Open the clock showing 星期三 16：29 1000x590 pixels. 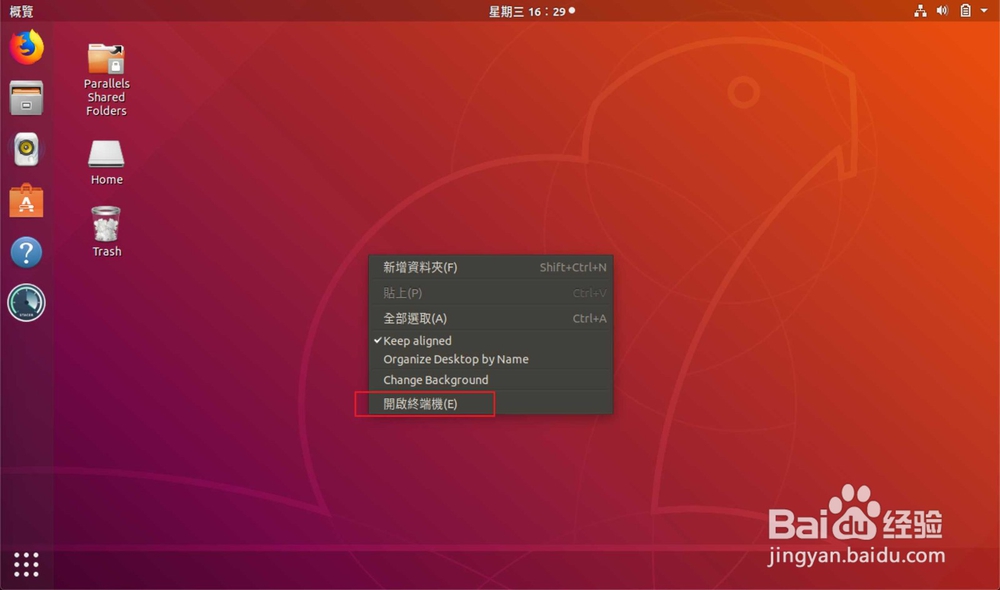click(531, 11)
